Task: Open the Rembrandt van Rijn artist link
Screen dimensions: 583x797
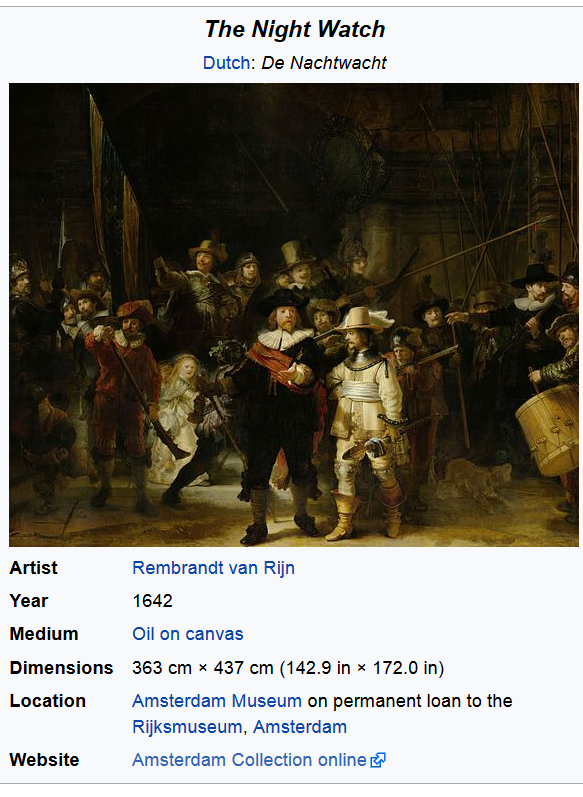Action: click(x=213, y=568)
